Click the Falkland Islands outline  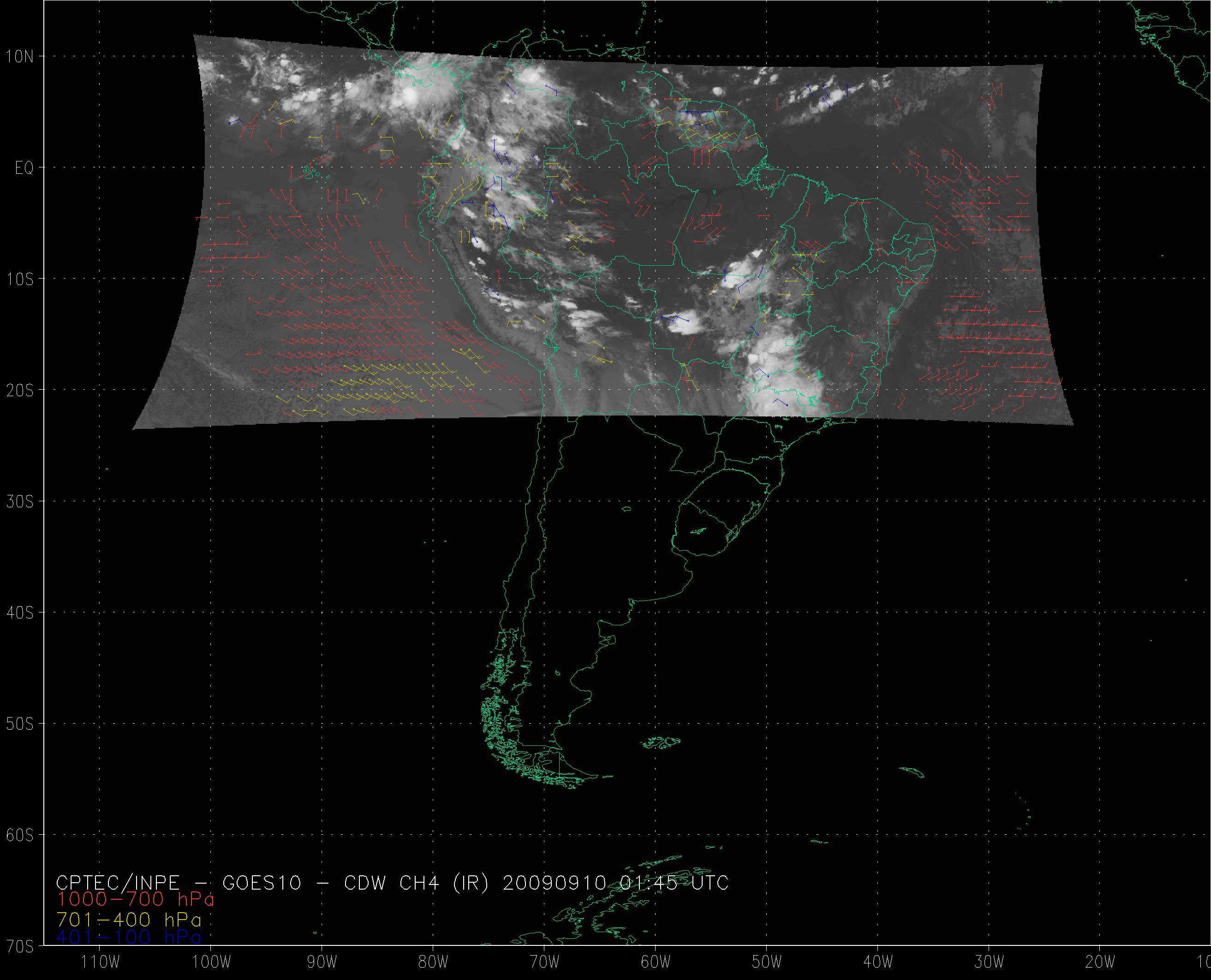pyautogui.click(x=662, y=742)
